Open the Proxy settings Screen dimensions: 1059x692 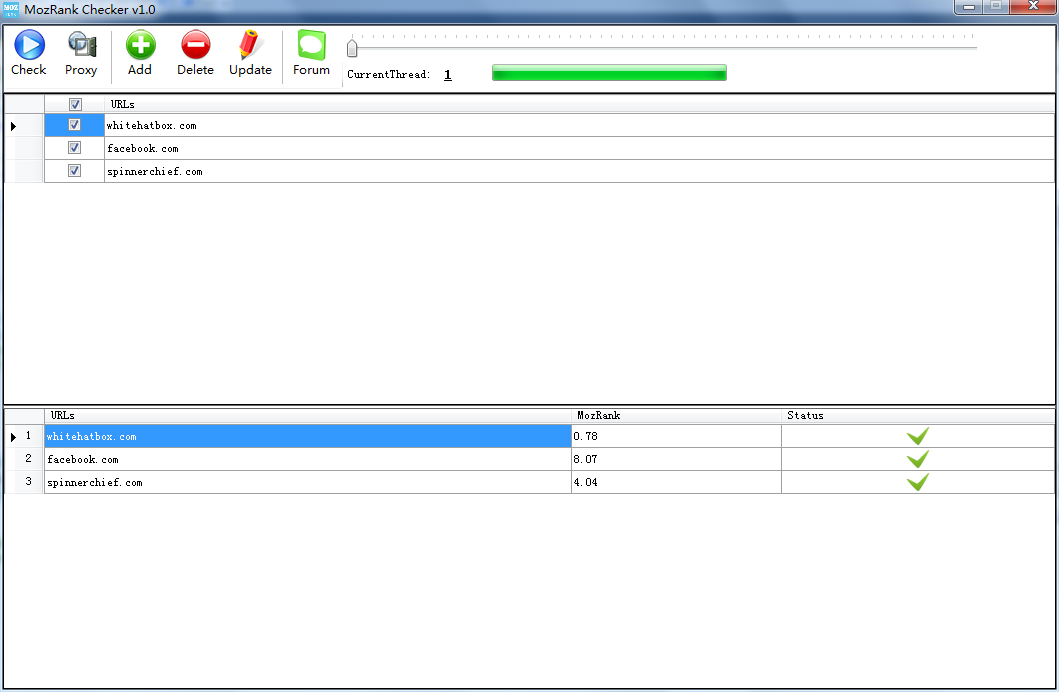tap(81, 46)
